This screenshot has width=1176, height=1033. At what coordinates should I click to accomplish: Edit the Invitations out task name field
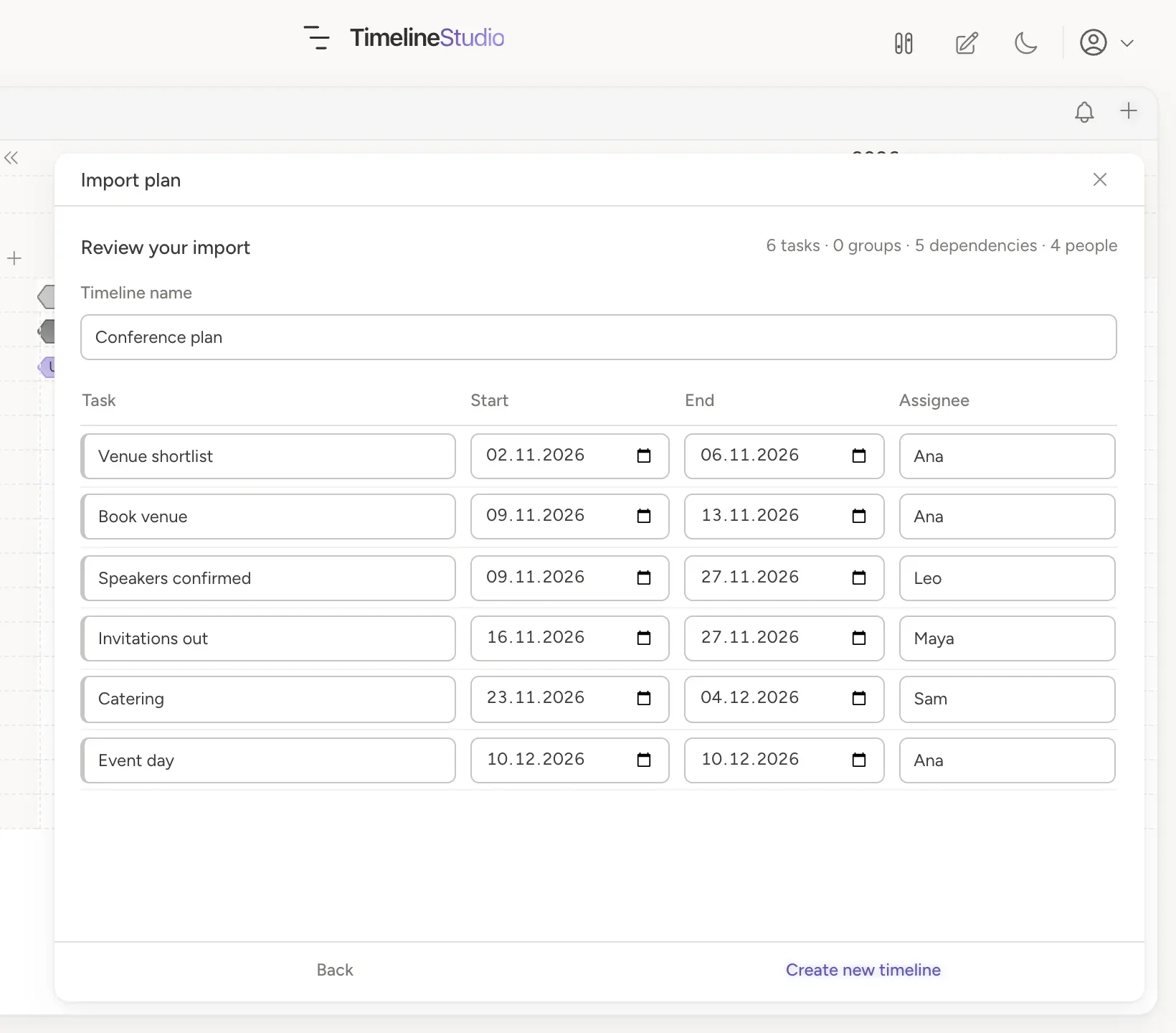pos(268,638)
